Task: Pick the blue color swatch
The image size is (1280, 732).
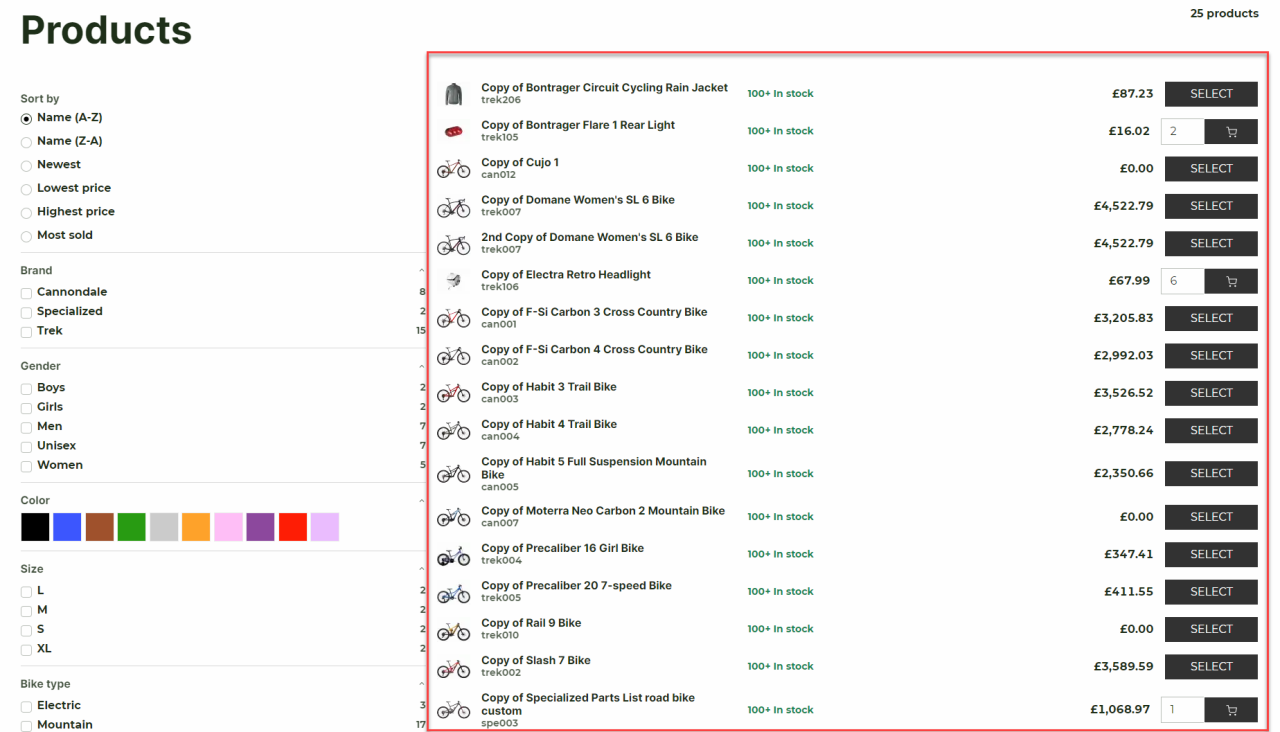Action: tap(67, 527)
